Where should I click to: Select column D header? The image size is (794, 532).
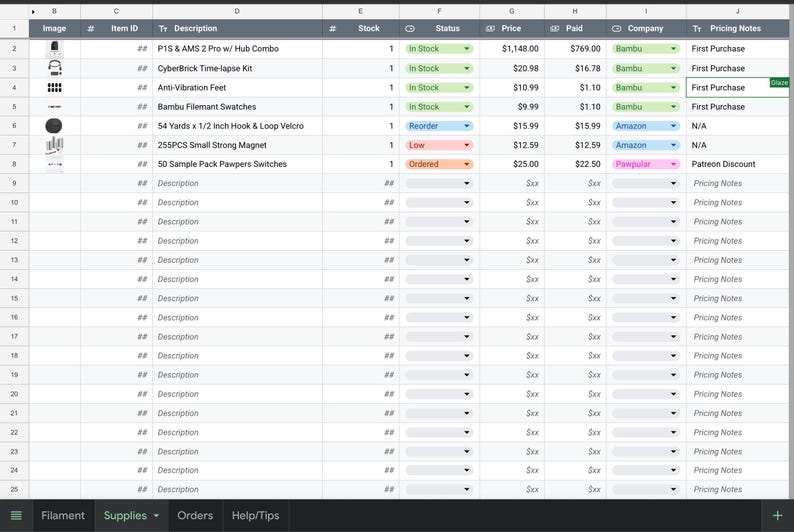click(x=237, y=11)
